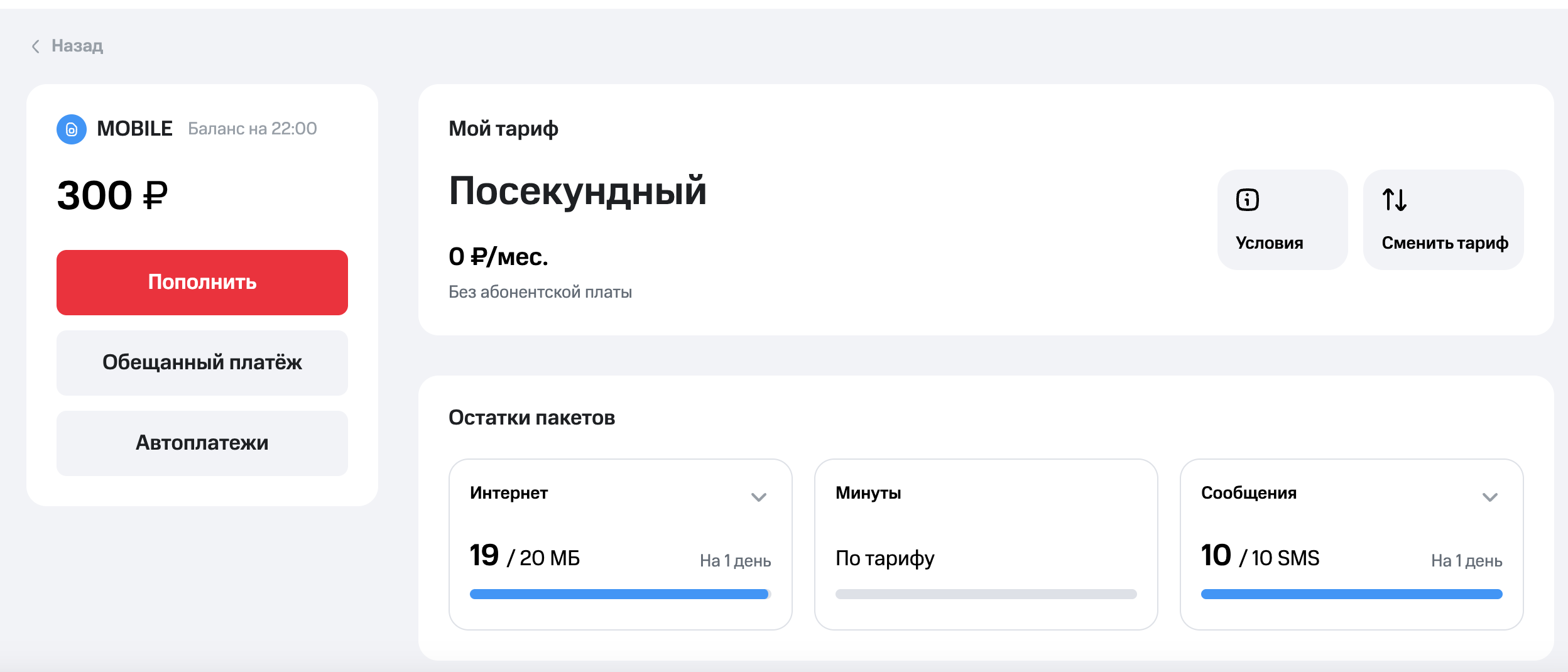This screenshot has height=672, width=1568.
Task: Click the back chevron arrow icon
Action: coord(36,46)
